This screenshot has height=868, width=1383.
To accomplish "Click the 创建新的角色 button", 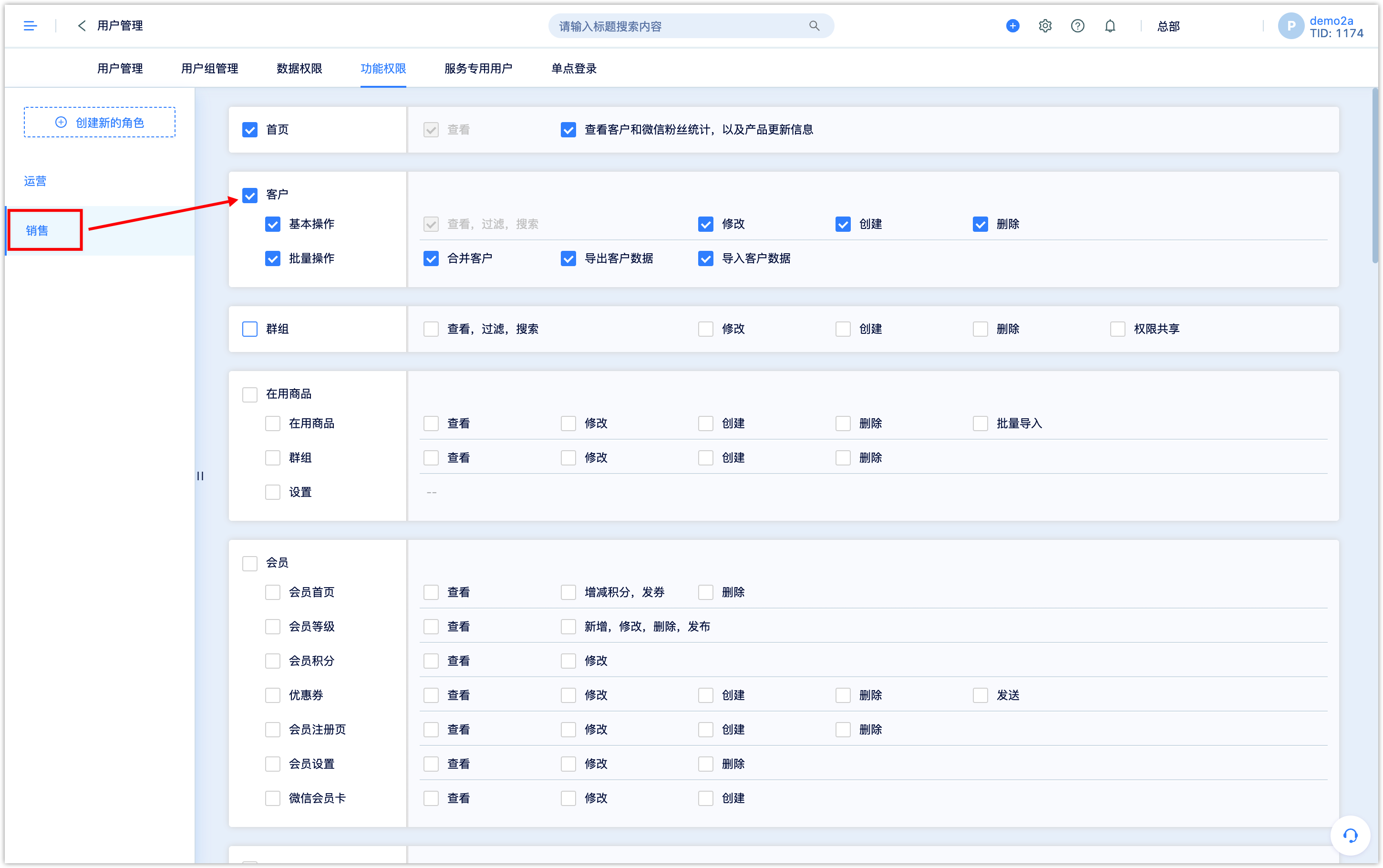I will pos(99,122).
